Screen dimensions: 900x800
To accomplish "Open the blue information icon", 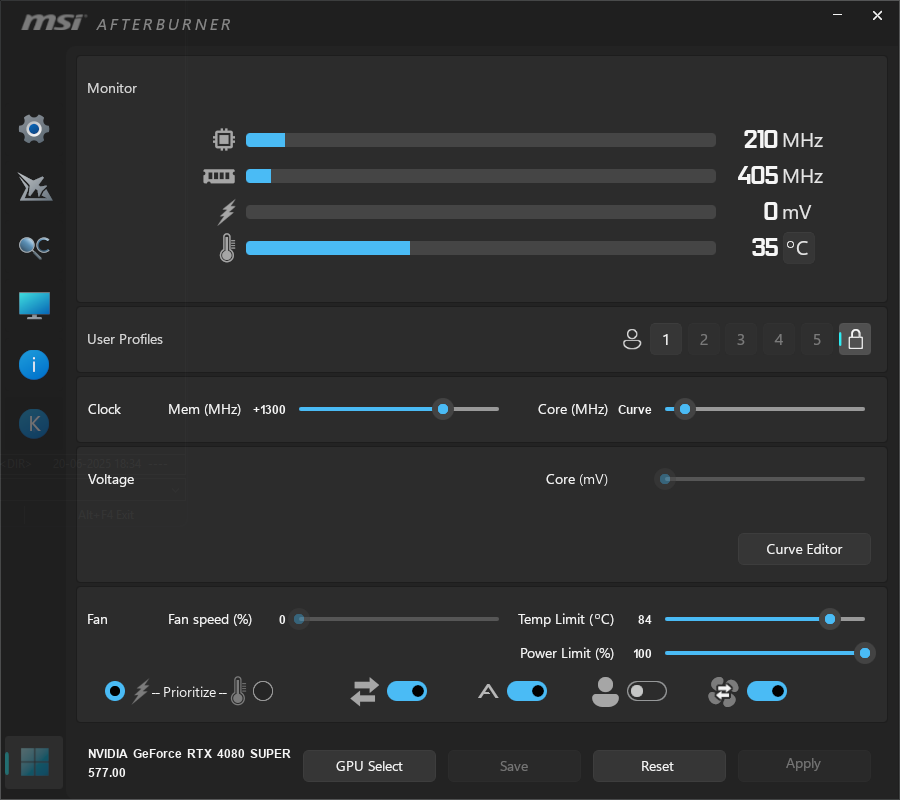I will (34, 365).
